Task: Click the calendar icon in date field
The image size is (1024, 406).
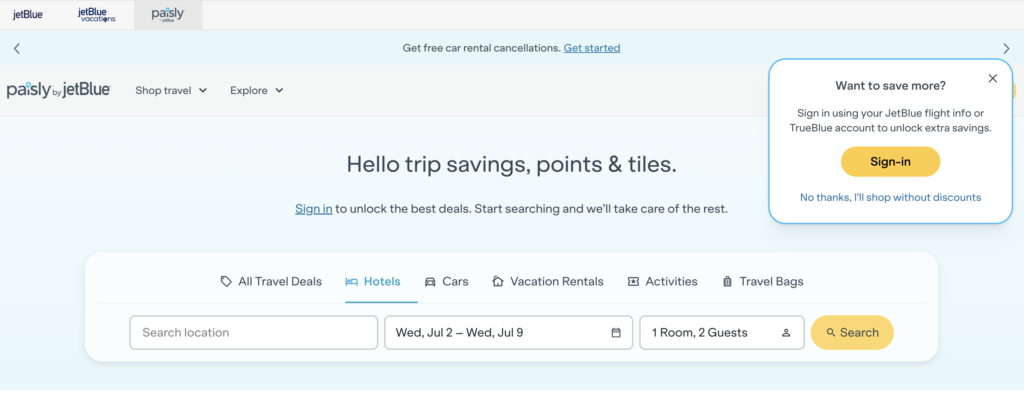Action: click(x=616, y=333)
